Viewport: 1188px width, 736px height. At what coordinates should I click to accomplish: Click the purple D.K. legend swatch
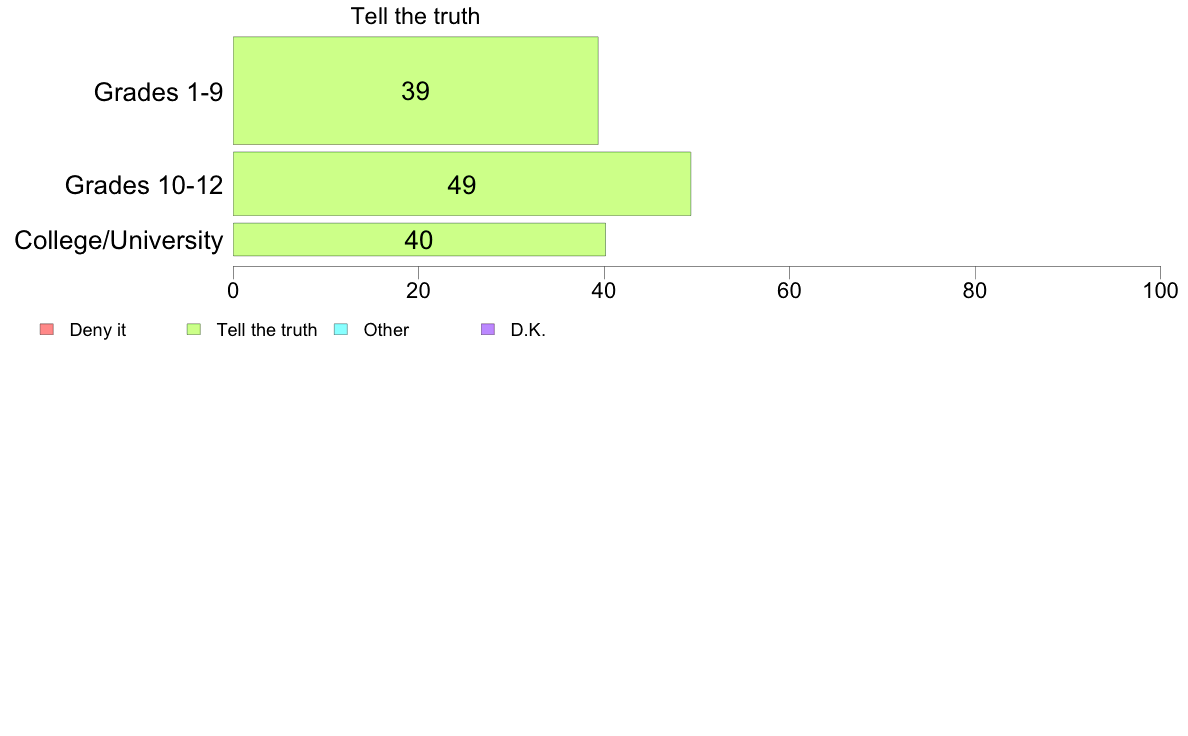pos(488,329)
